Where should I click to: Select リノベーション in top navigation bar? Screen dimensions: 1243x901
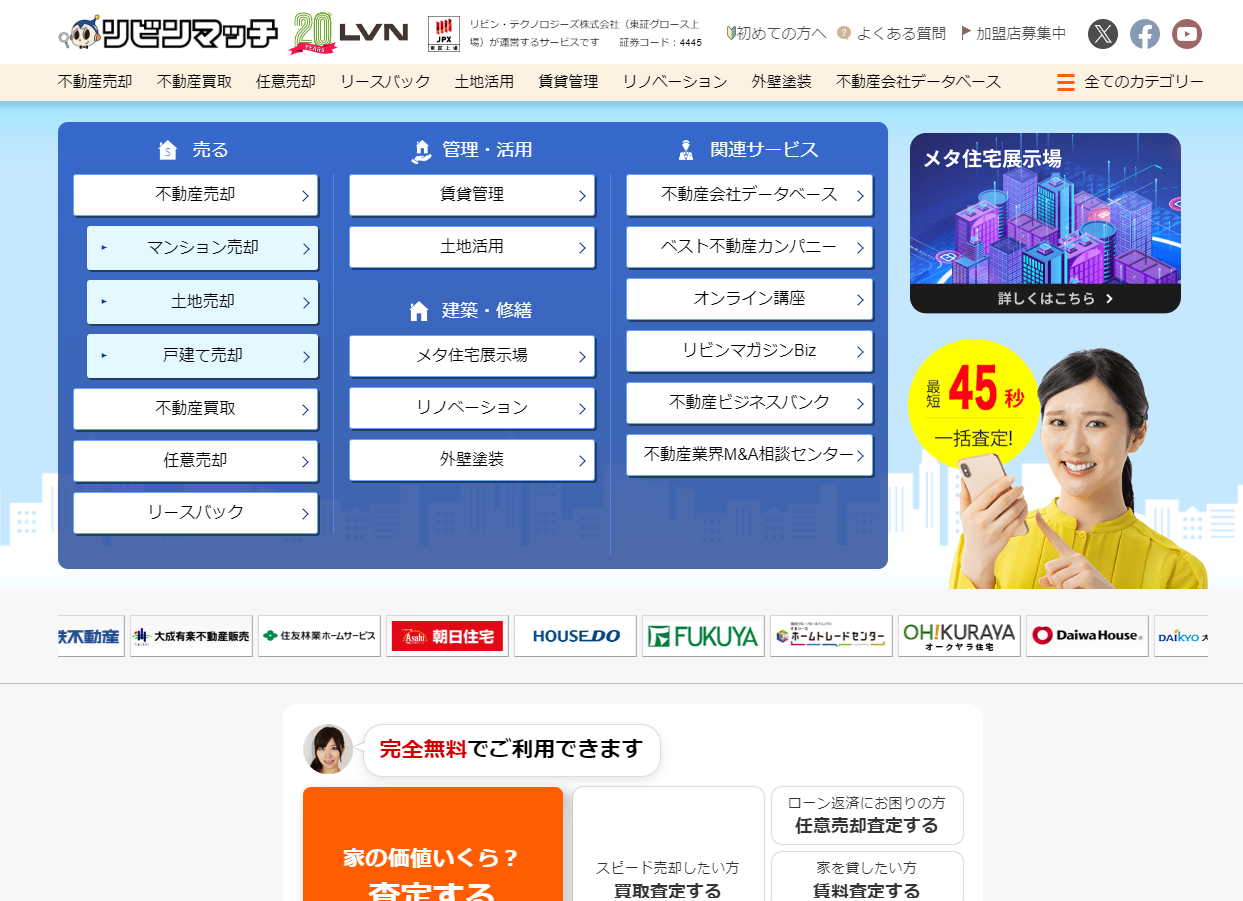[x=674, y=82]
